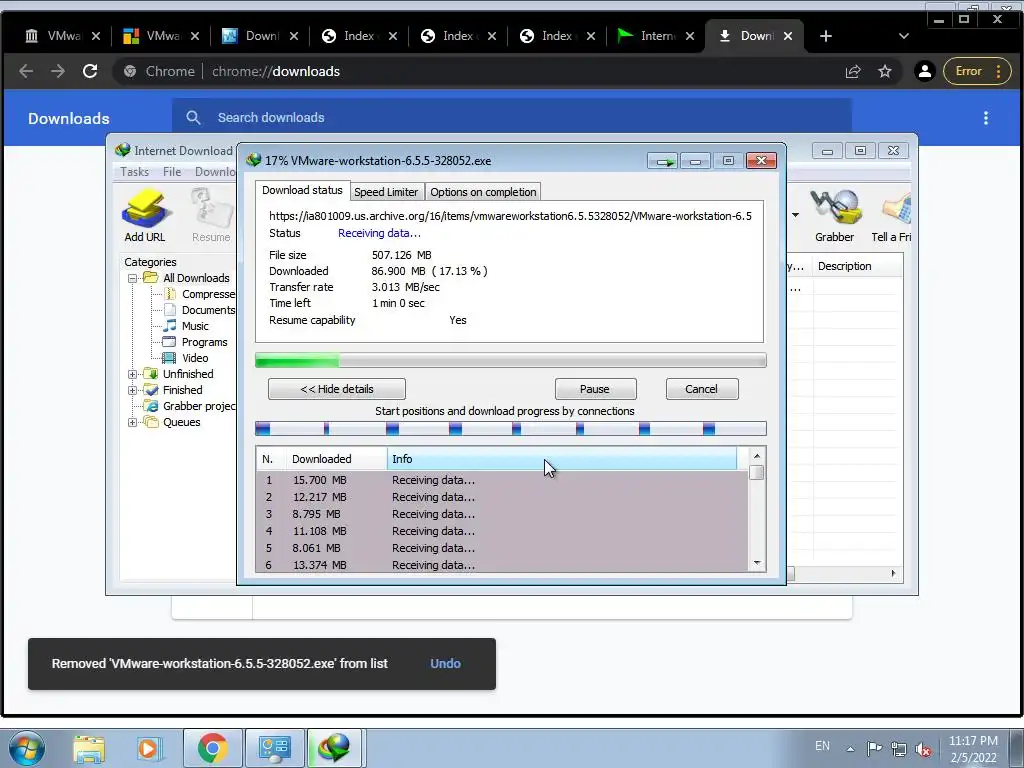
Task: Open Windows Explorer from taskbar
Action: point(89,748)
